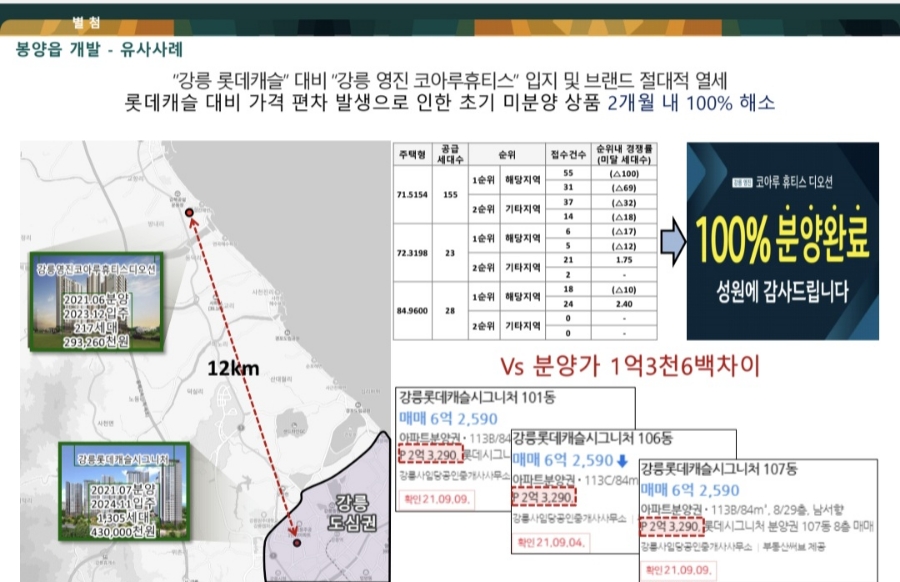The width and height of the screenshot is (900, 582).
Task: Click the '코아루 휴티스 디오션' banner logo text
Action: (793, 182)
